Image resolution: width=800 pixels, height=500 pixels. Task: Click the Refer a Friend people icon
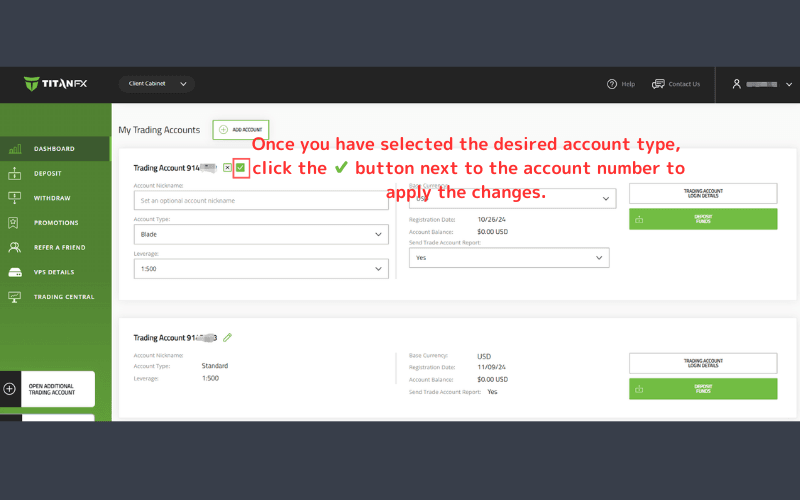click(15, 247)
